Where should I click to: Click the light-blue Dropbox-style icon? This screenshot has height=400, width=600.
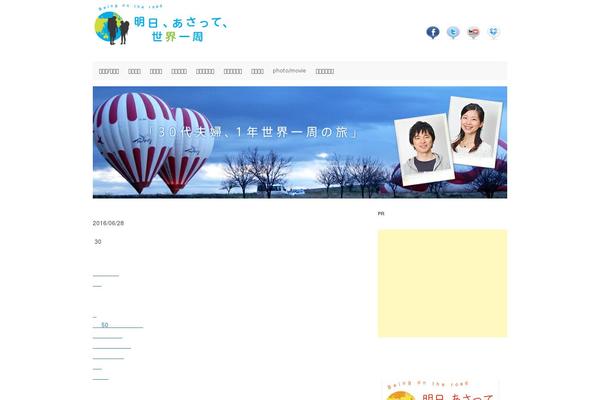[x=494, y=33]
